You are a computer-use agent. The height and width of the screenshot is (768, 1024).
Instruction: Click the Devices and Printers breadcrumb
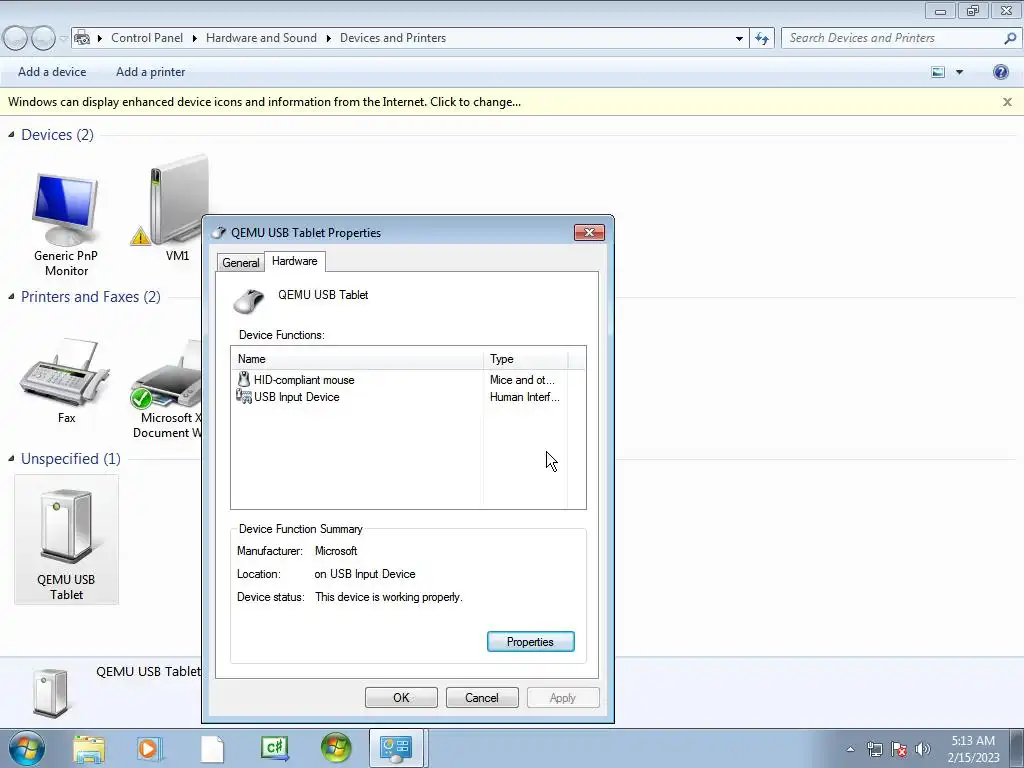[393, 38]
